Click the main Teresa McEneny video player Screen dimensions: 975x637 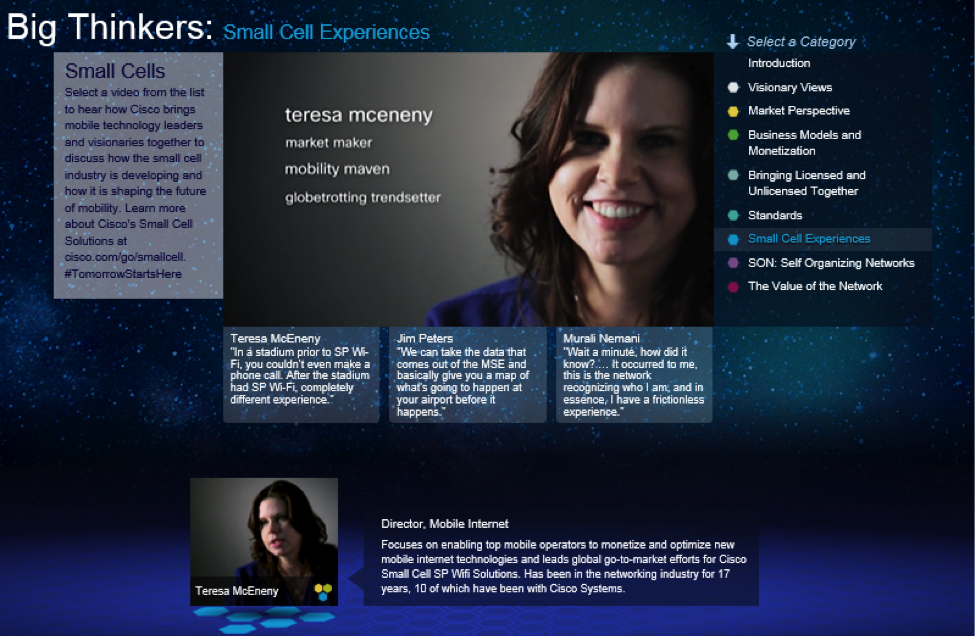[x=468, y=188]
